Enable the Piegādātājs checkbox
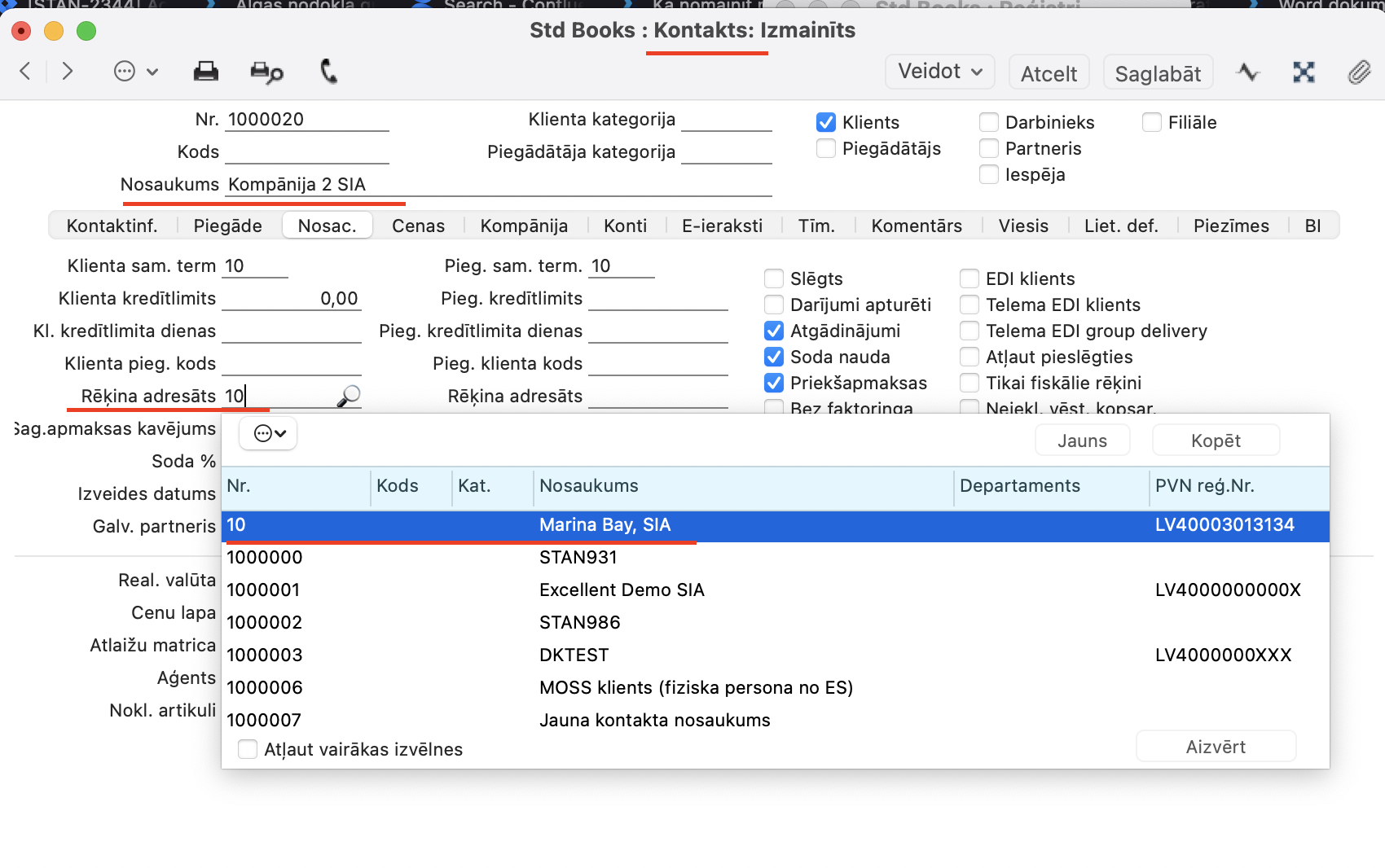The image size is (1385, 868). (x=826, y=148)
